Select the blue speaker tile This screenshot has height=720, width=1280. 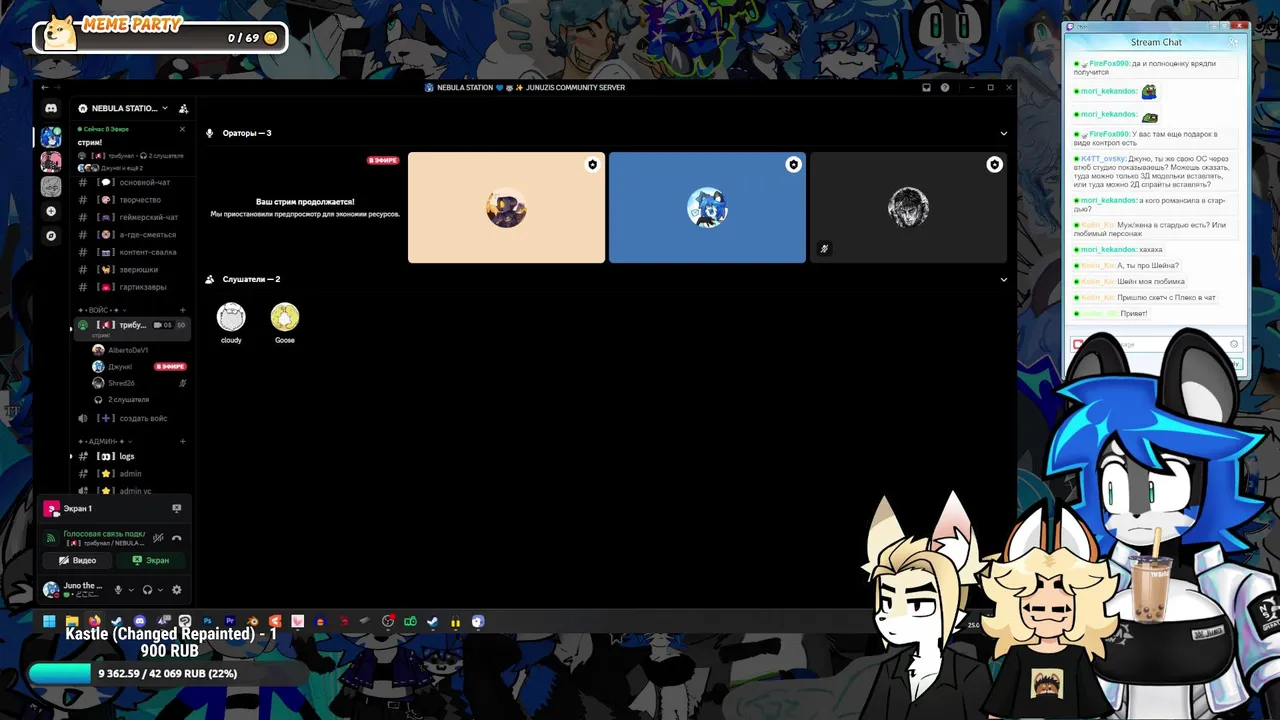pos(707,207)
